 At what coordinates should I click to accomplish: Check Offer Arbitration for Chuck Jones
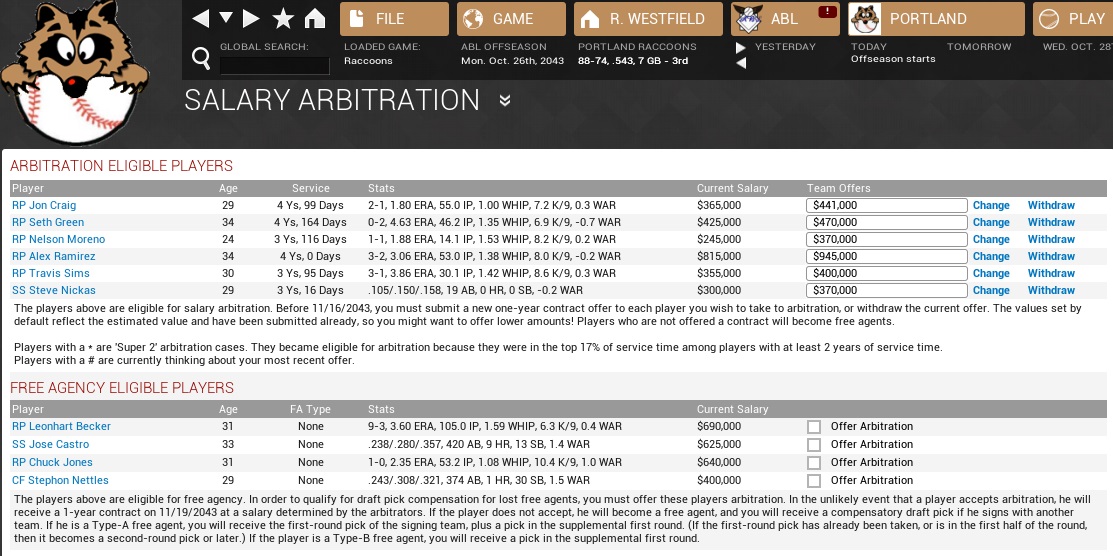[x=814, y=462]
